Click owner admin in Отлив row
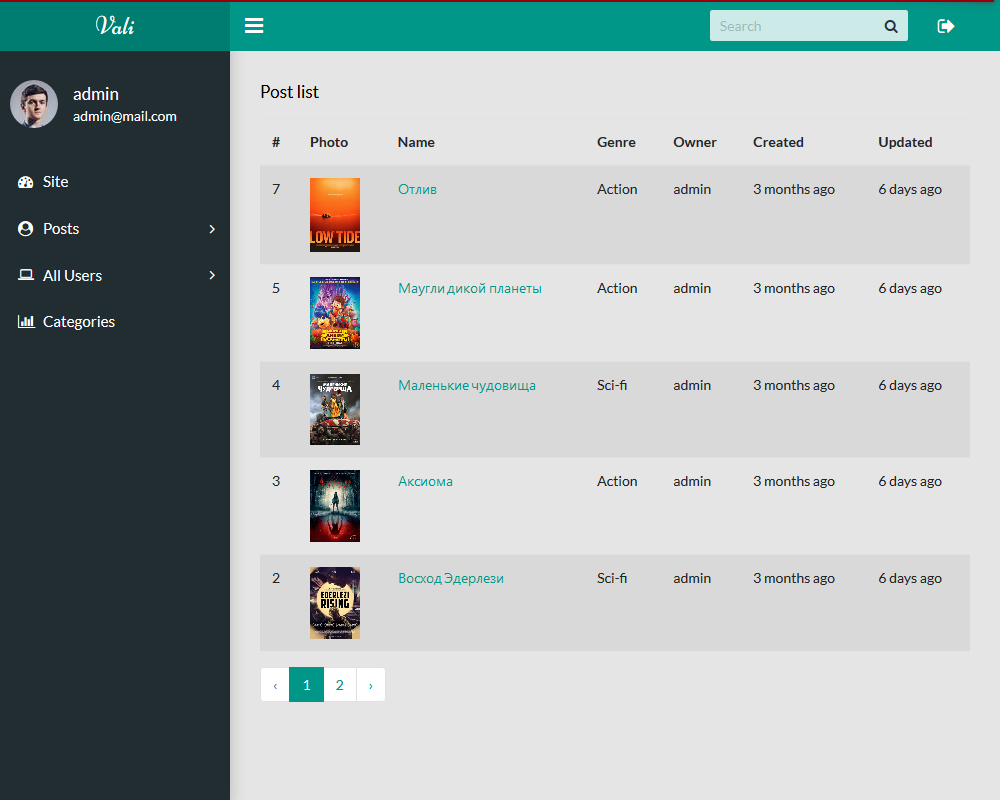The image size is (1000, 800). [x=692, y=189]
